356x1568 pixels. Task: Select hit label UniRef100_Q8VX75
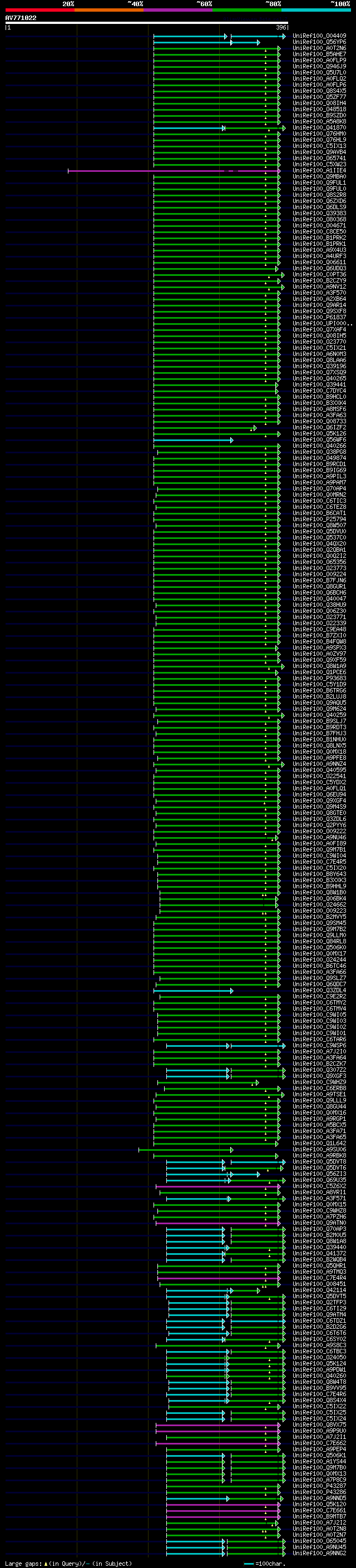click(x=319, y=1425)
